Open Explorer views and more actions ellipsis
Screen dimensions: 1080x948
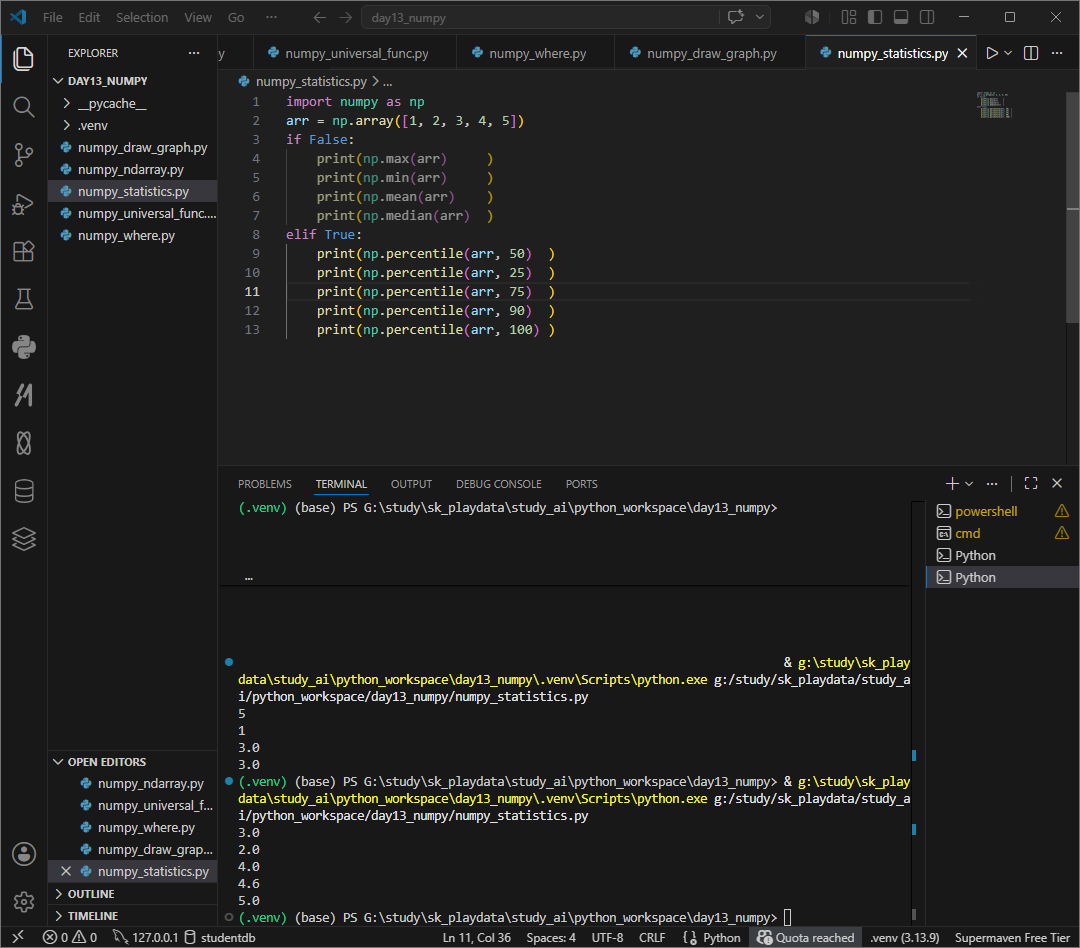[194, 53]
